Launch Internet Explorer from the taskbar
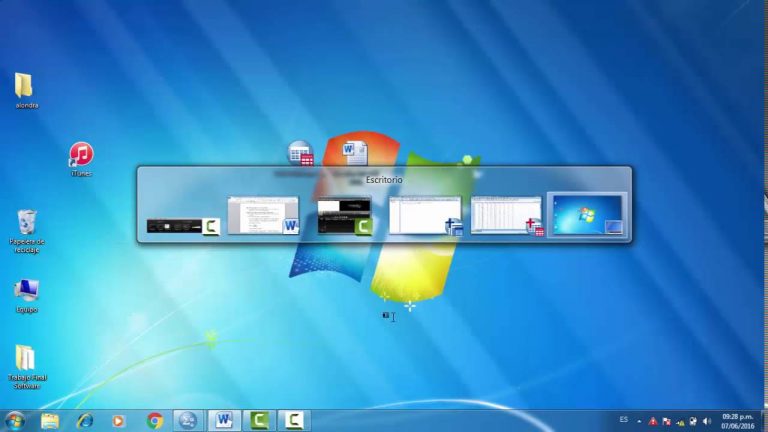The image size is (768, 432). (x=84, y=420)
